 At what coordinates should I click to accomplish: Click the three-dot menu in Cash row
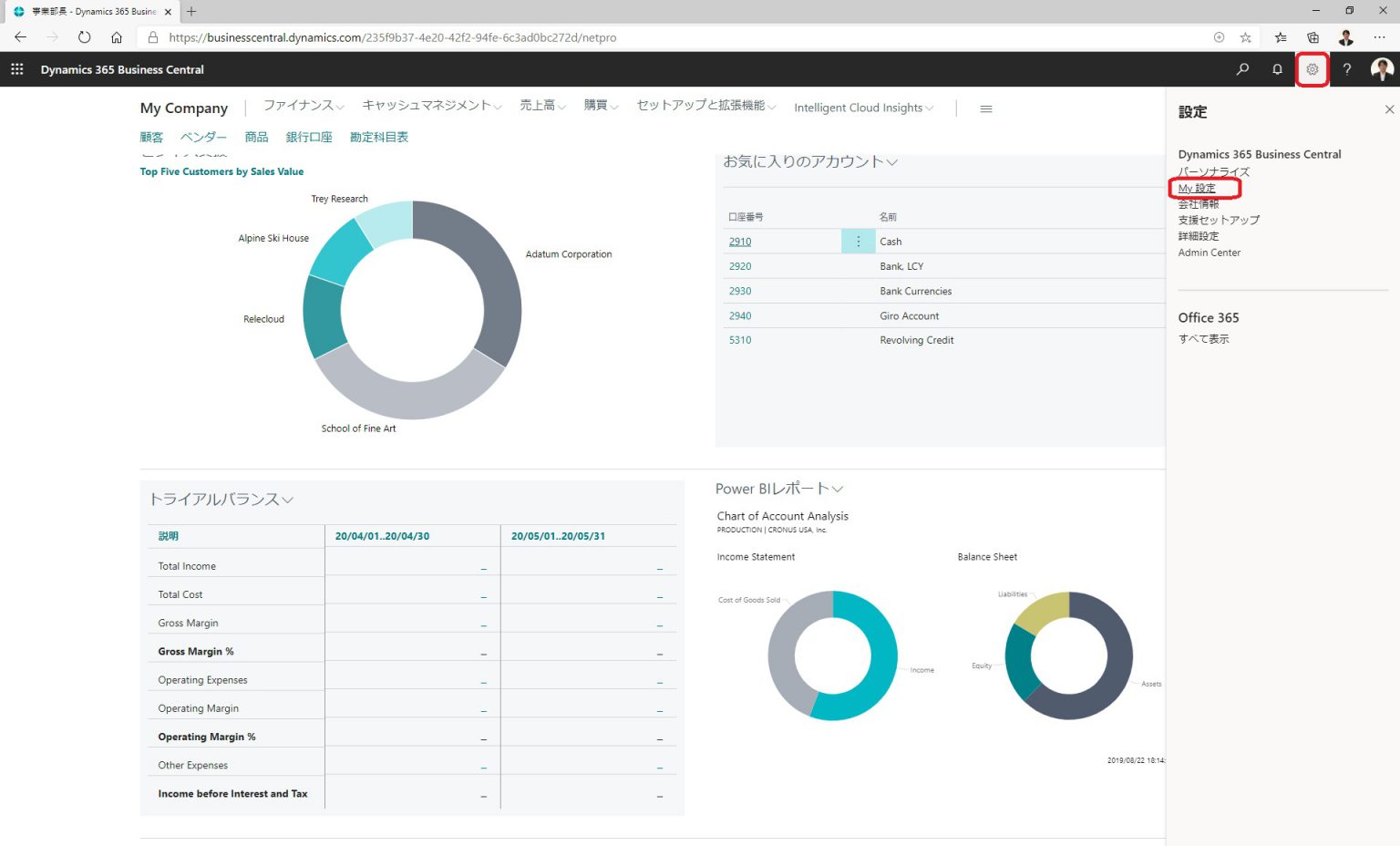pyautogui.click(x=858, y=242)
